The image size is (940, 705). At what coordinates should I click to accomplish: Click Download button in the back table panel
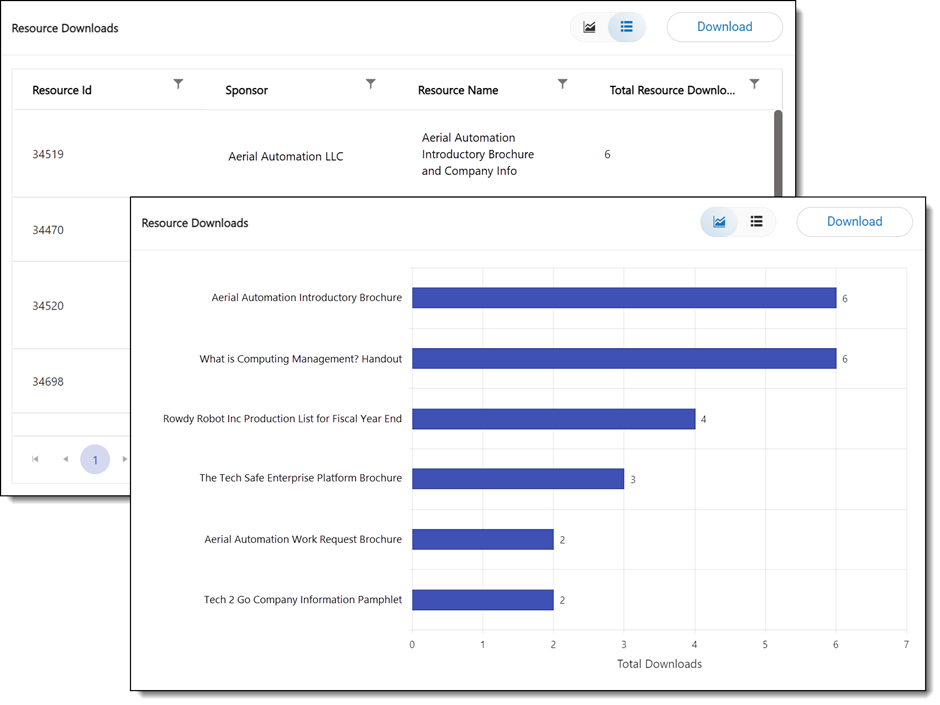click(x=724, y=27)
